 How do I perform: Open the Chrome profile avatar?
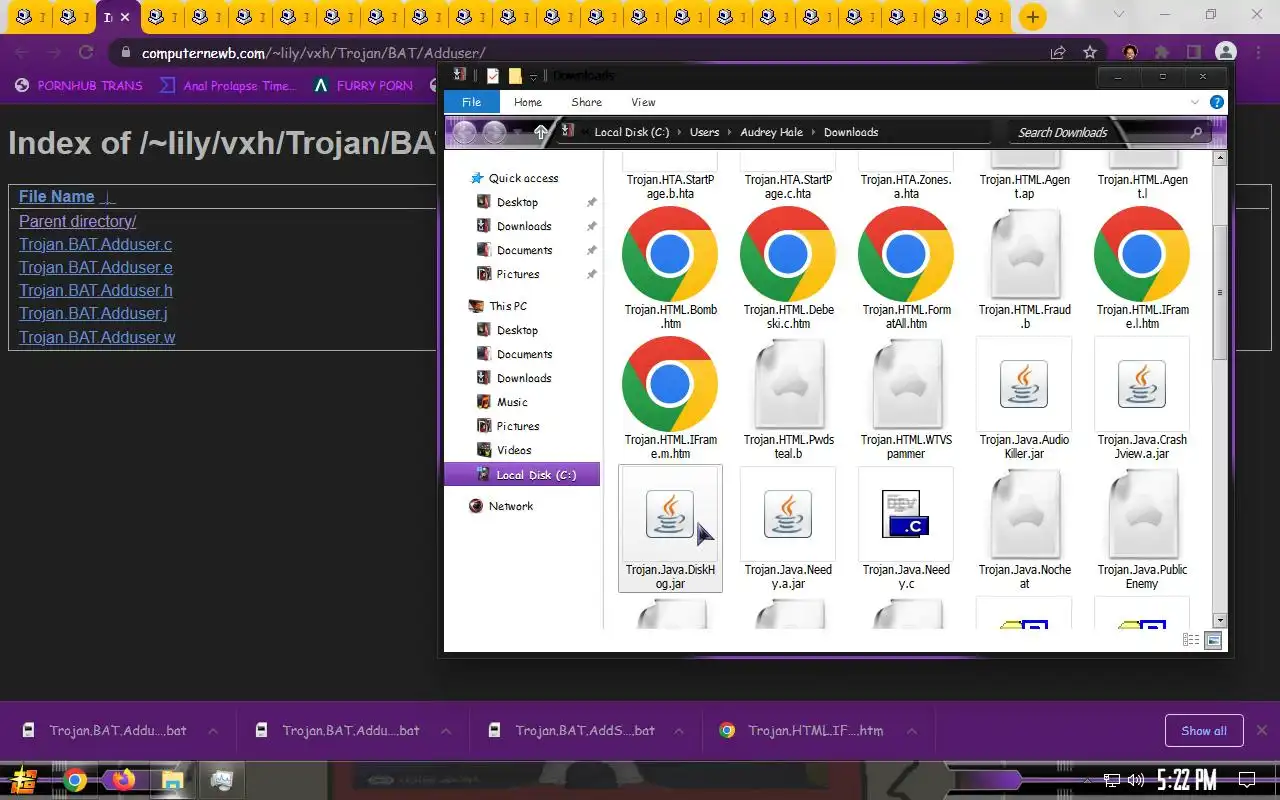tap(1226, 53)
